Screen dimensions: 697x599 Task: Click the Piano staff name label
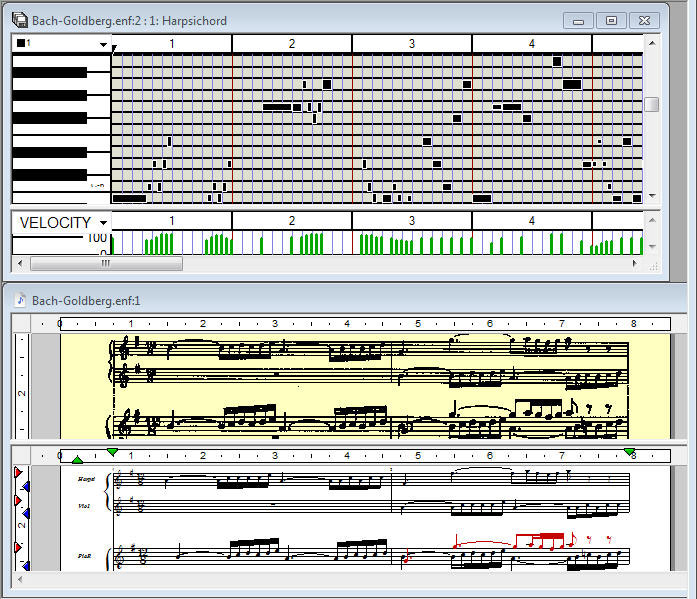(x=84, y=556)
